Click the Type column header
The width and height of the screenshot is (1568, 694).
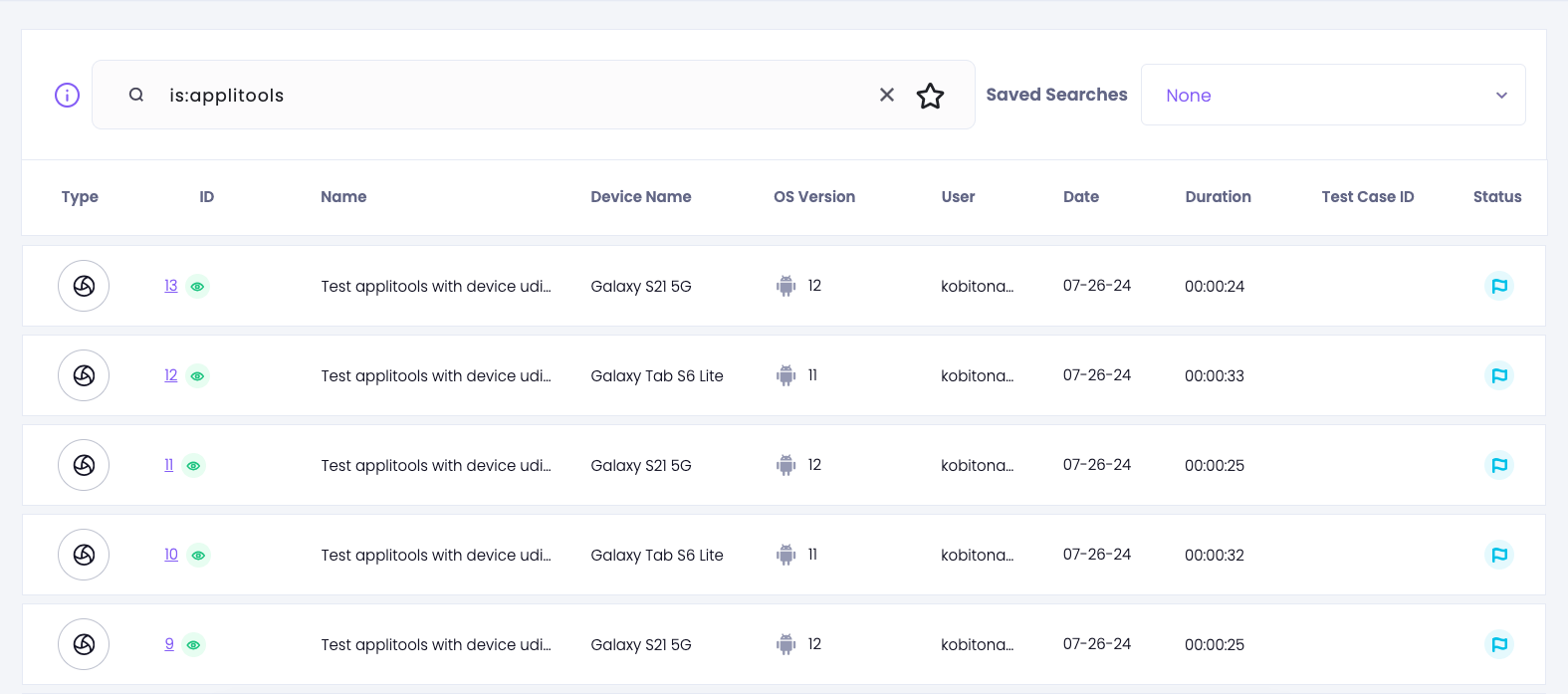80,197
